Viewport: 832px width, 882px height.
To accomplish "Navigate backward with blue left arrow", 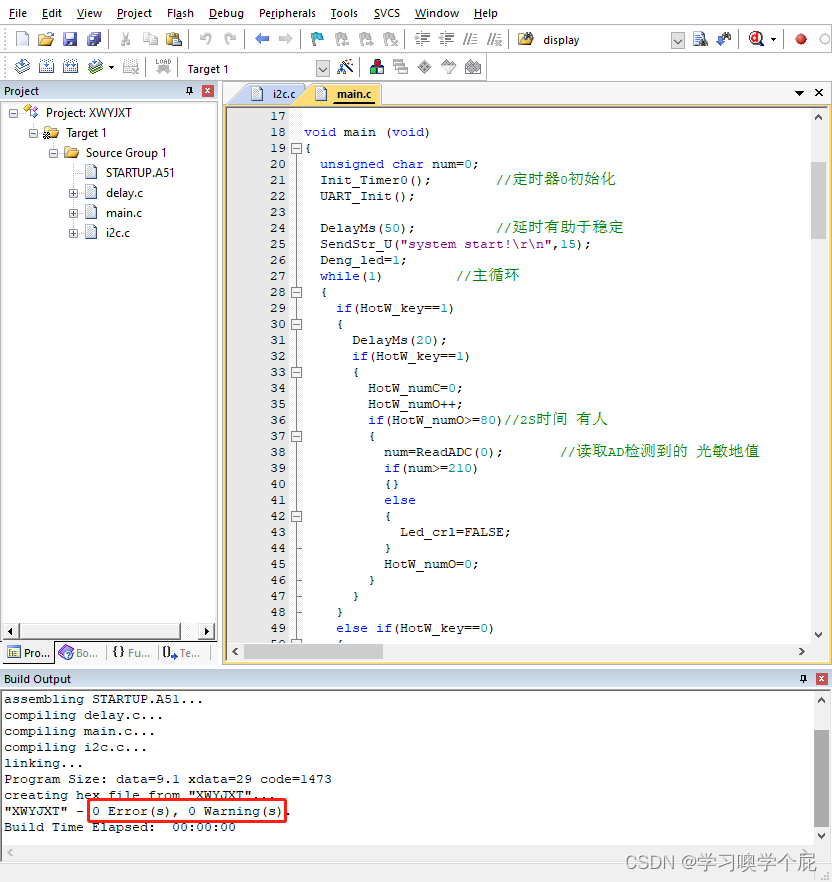I will tap(262, 39).
